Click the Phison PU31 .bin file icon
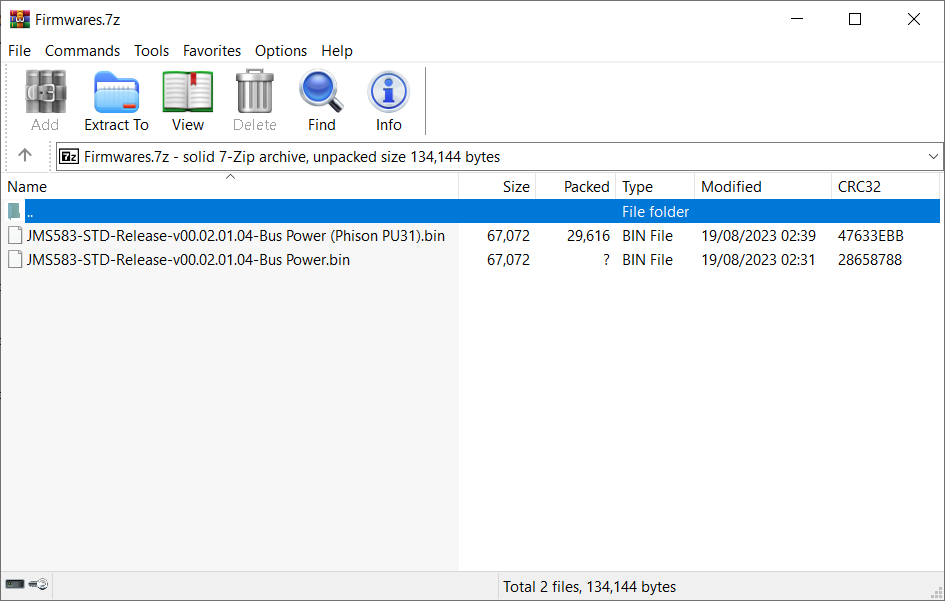The image size is (945, 601). coord(16,236)
